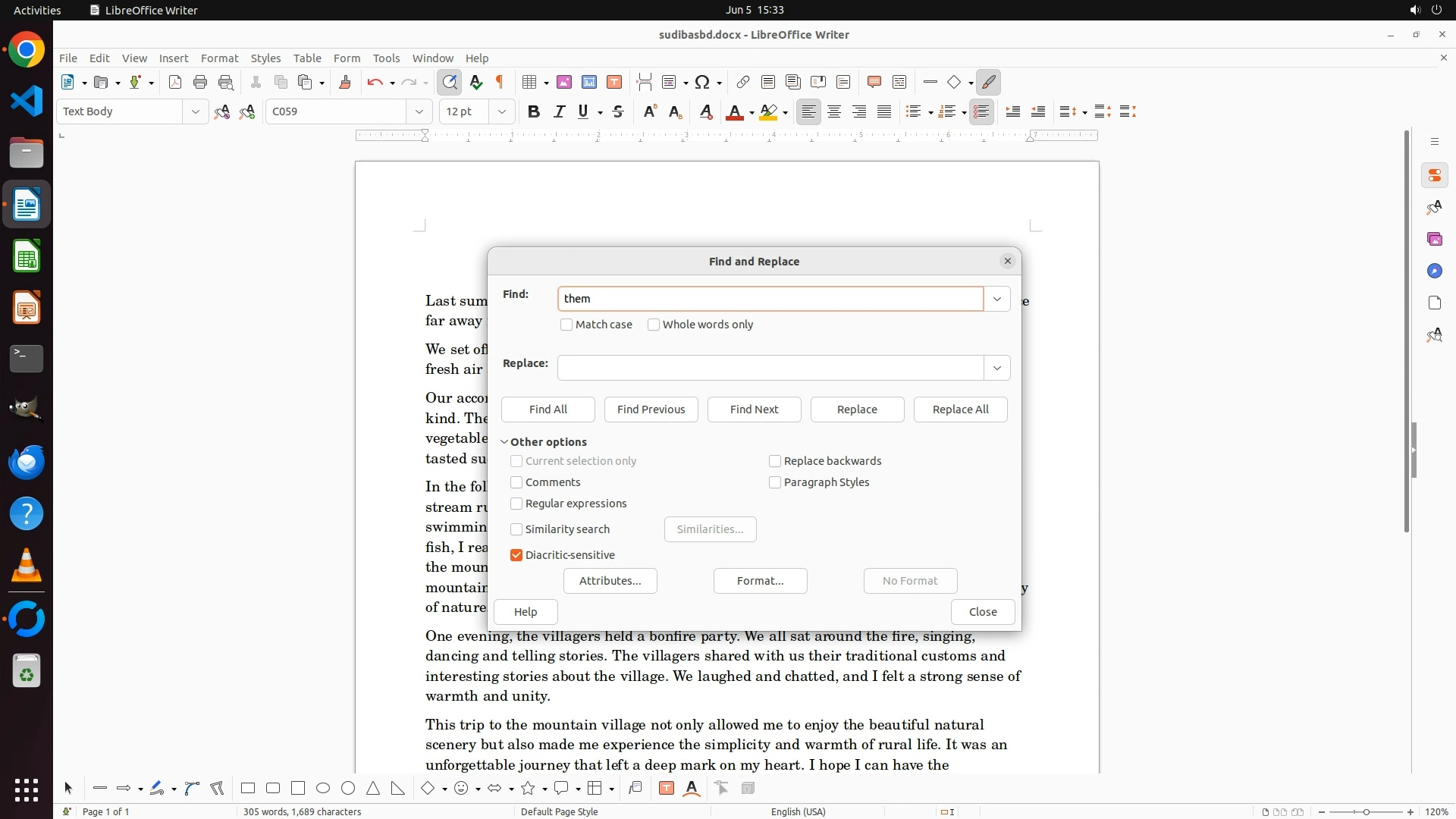This screenshot has height=819, width=1456.
Task: Click the Bold formatting icon
Action: (534, 111)
